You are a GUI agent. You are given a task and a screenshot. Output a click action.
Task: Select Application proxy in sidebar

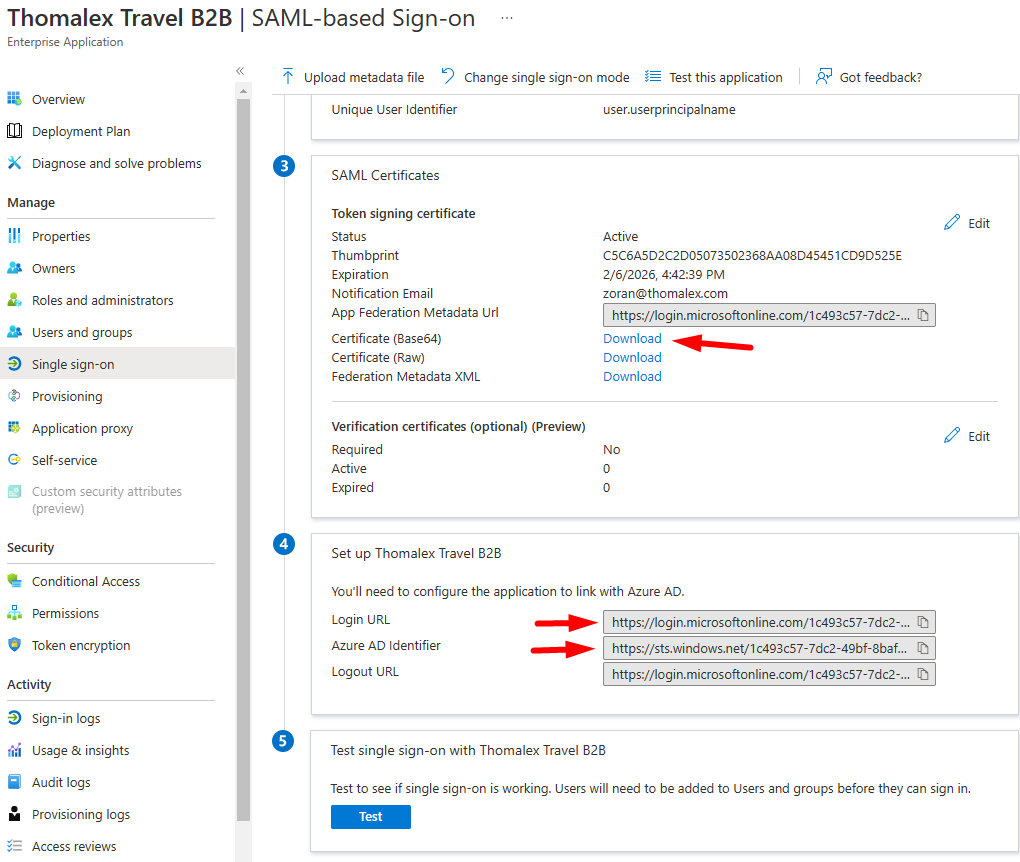pos(82,428)
